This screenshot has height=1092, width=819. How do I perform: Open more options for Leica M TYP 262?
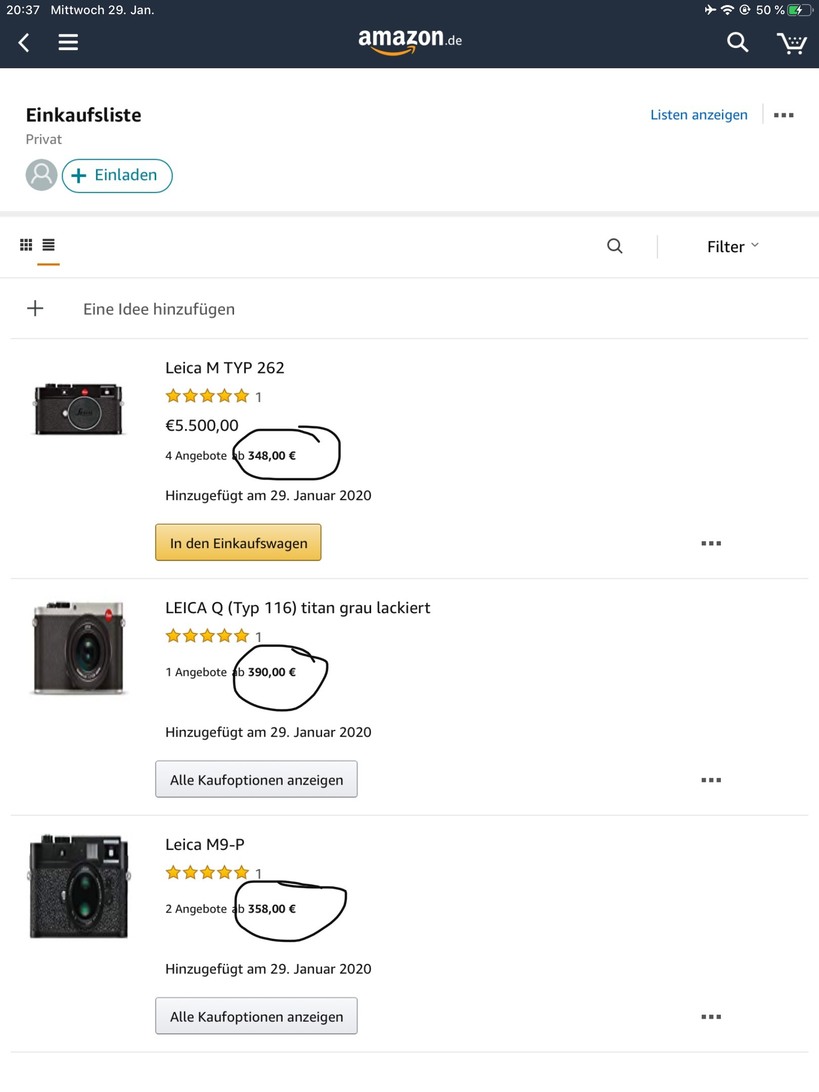pos(711,543)
